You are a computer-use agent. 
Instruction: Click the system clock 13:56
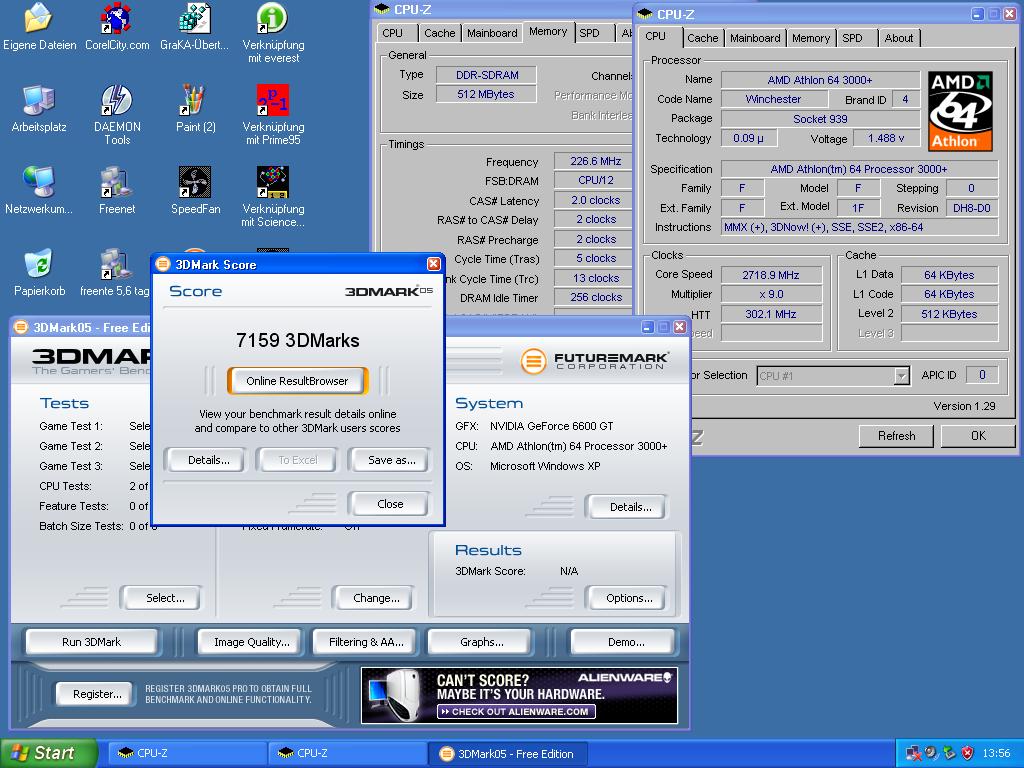(996, 753)
